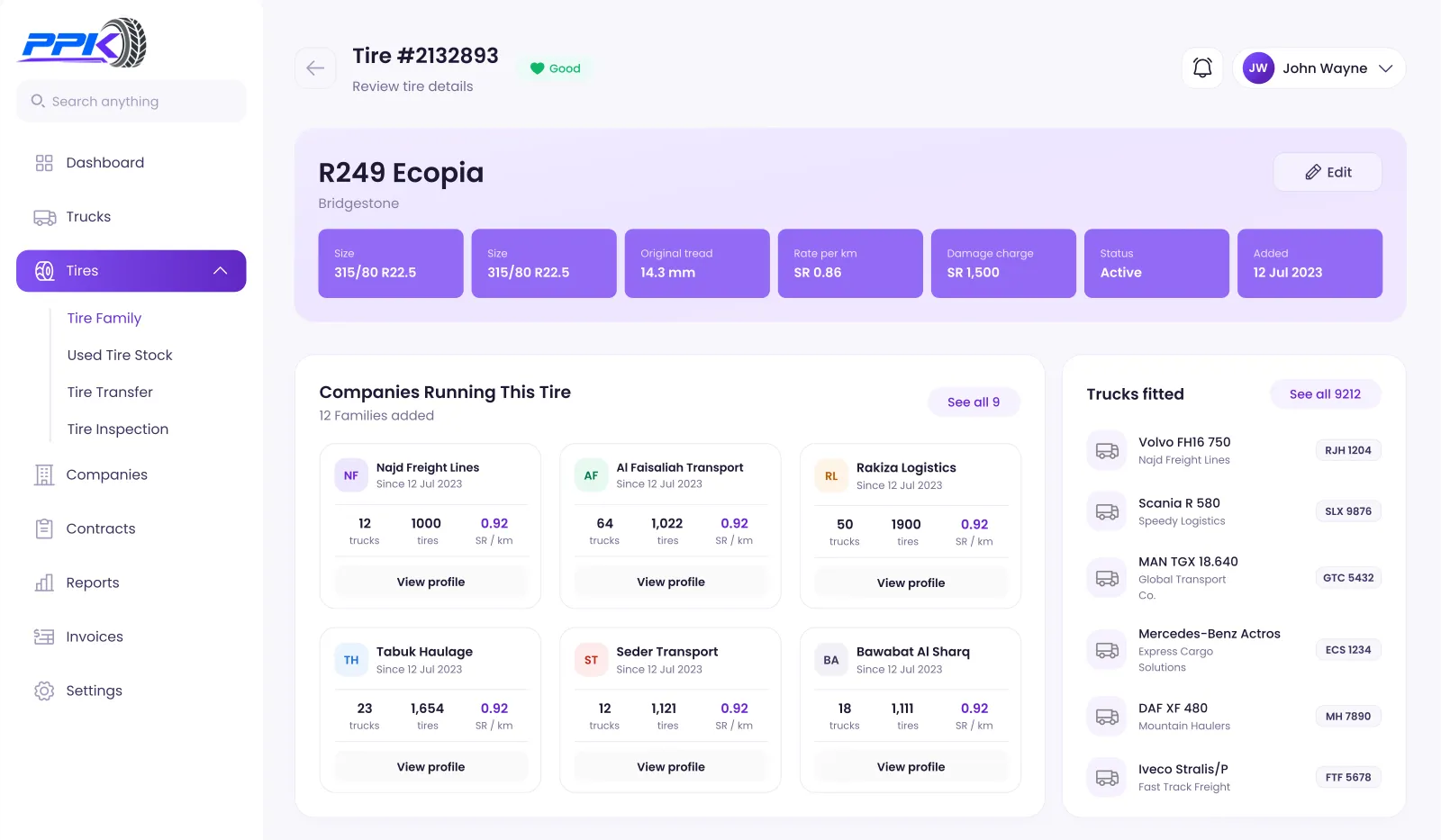
Task: Click the JW user avatar
Action: [x=1258, y=68]
